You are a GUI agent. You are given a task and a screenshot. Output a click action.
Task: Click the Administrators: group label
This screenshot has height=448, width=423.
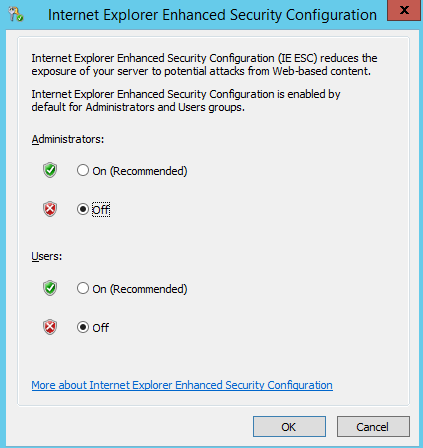[68, 139]
